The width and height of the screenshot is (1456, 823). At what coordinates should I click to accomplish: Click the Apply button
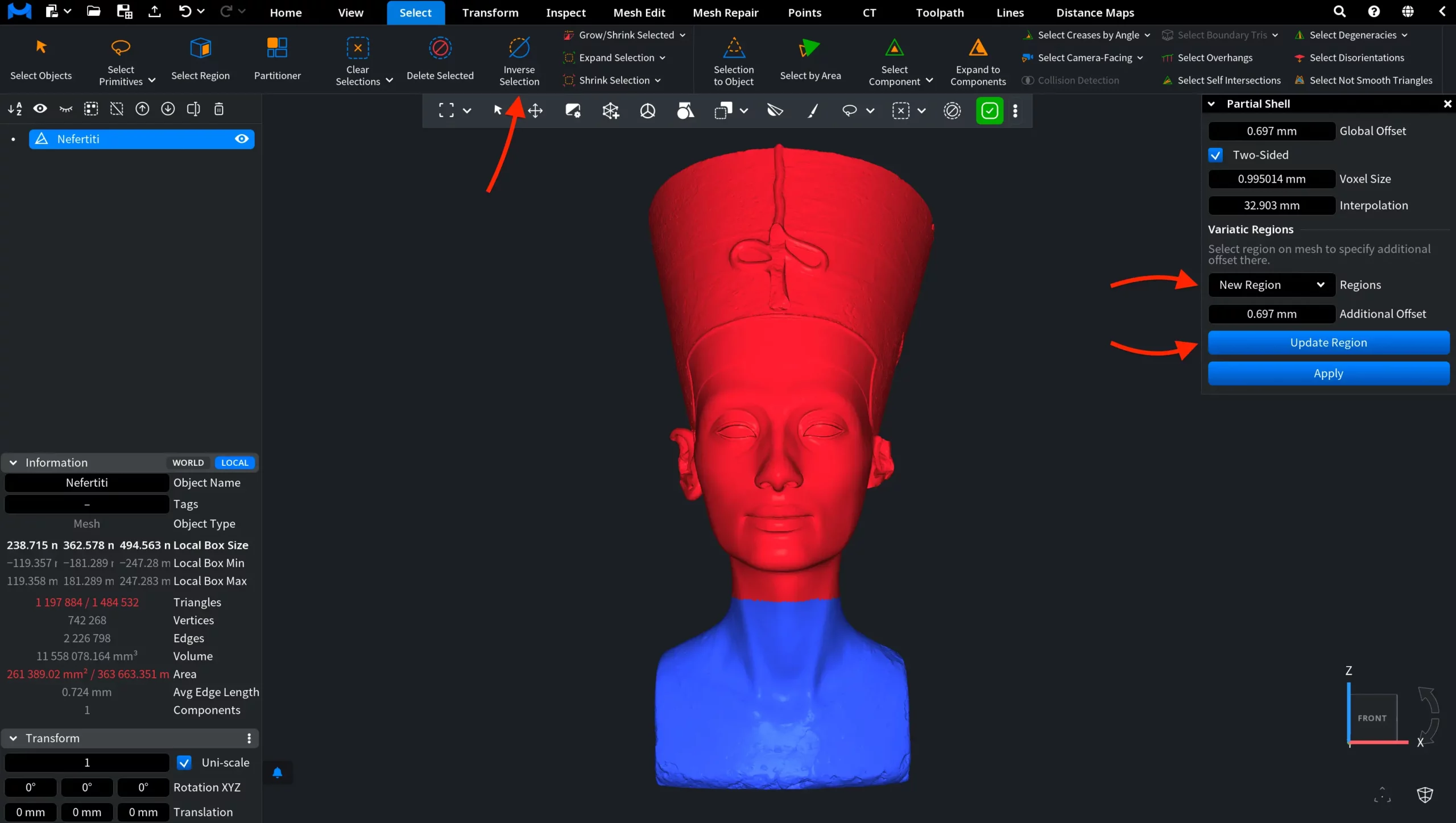[x=1328, y=374]
